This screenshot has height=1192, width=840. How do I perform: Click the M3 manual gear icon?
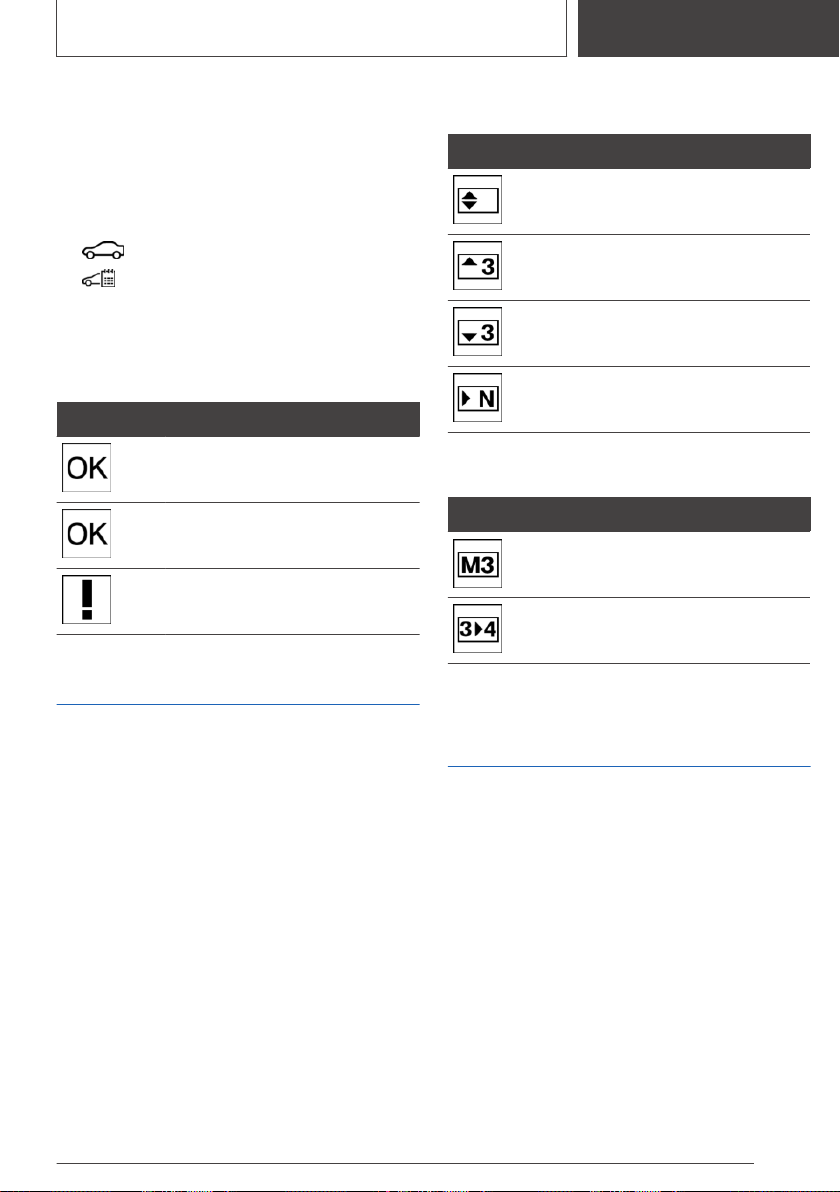coord(477,564)
